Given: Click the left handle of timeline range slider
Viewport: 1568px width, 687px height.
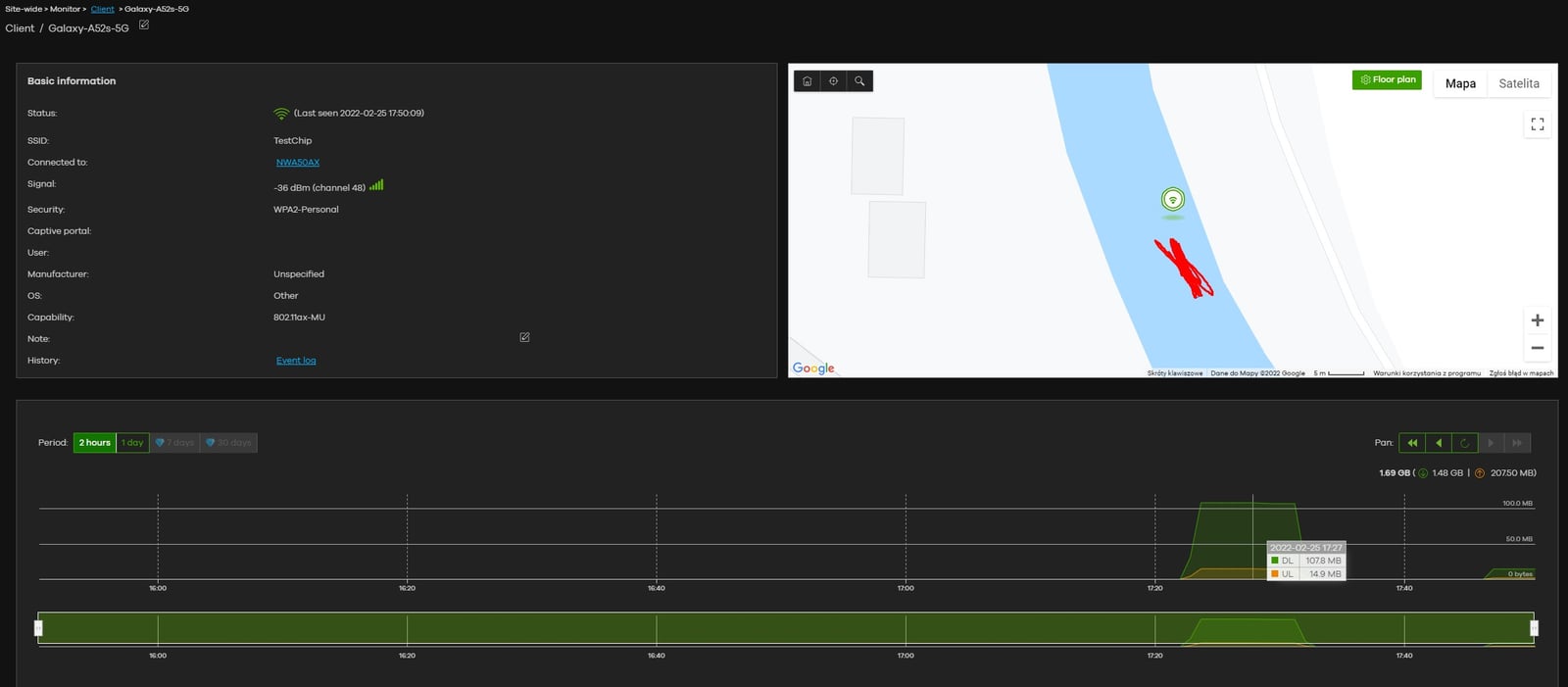Looking at the screenshot, I should 38,628.
